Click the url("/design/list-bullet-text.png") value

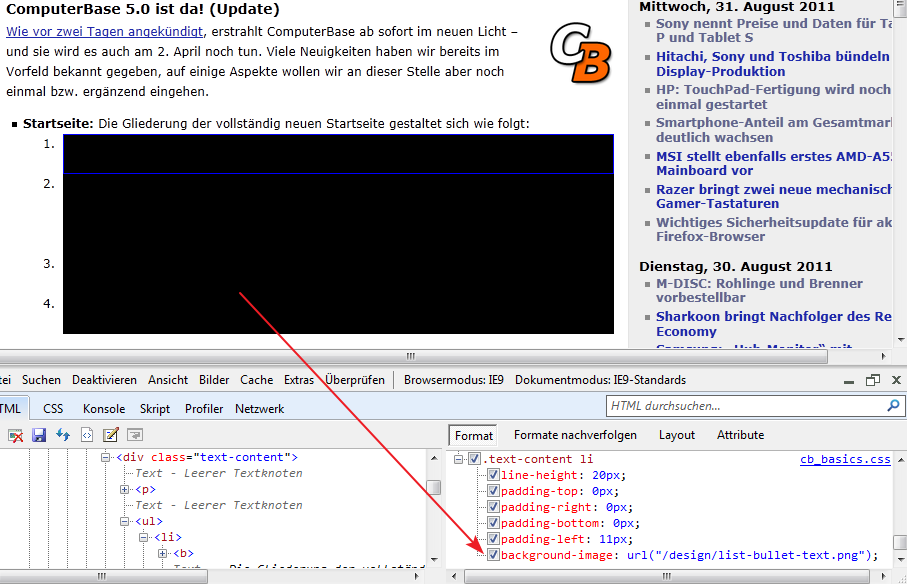pos(750,555)
